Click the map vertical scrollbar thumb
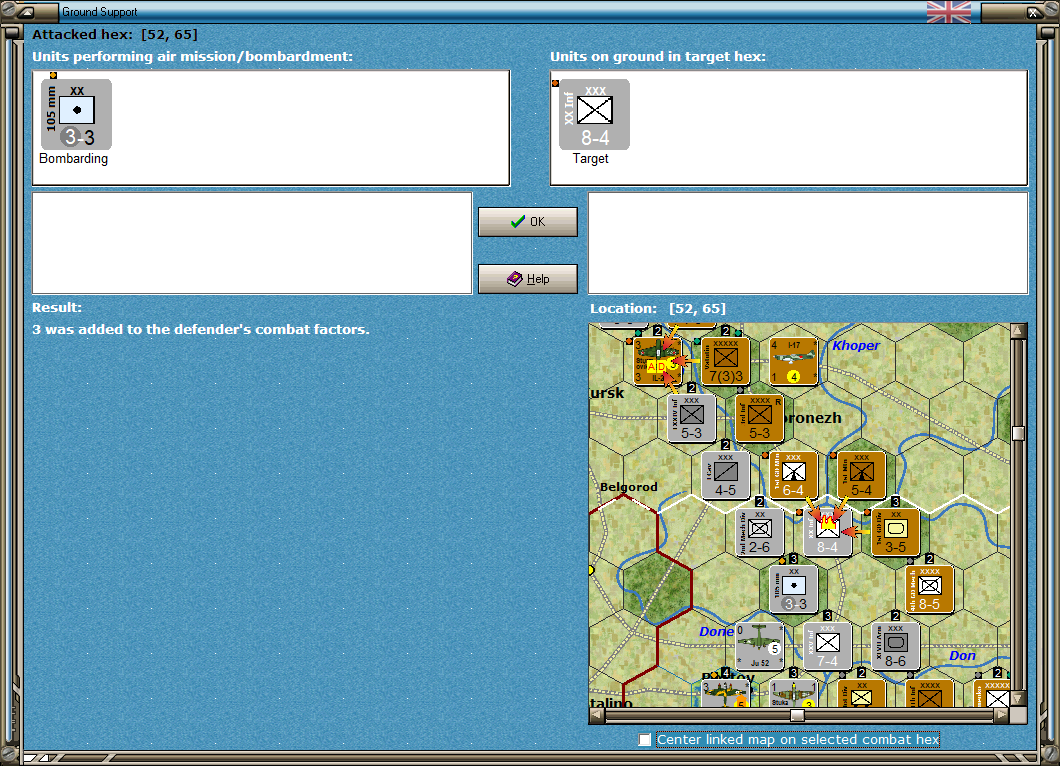 click(x=1019, y=433)
